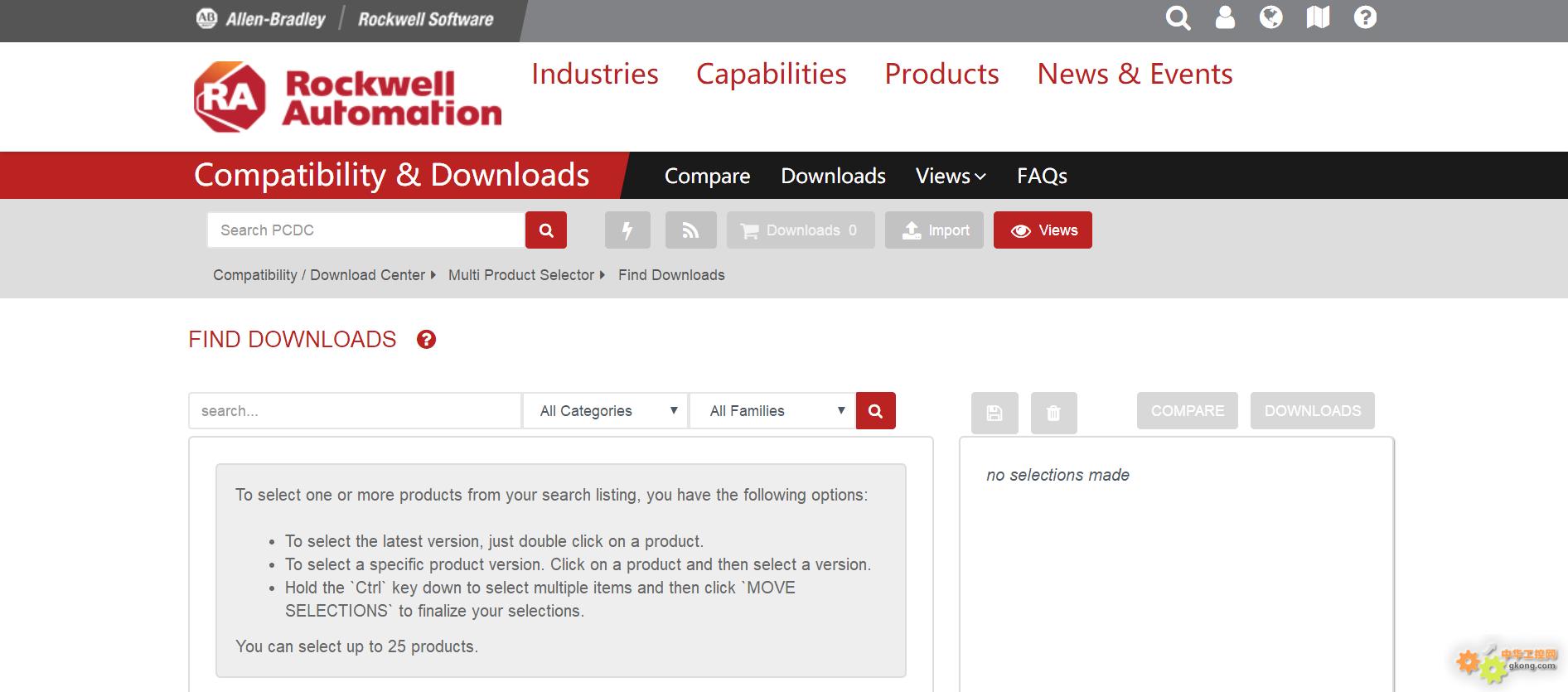Click 'You can select up to 25 products.'
1568x692 pixels.
[x=356, y=646]
